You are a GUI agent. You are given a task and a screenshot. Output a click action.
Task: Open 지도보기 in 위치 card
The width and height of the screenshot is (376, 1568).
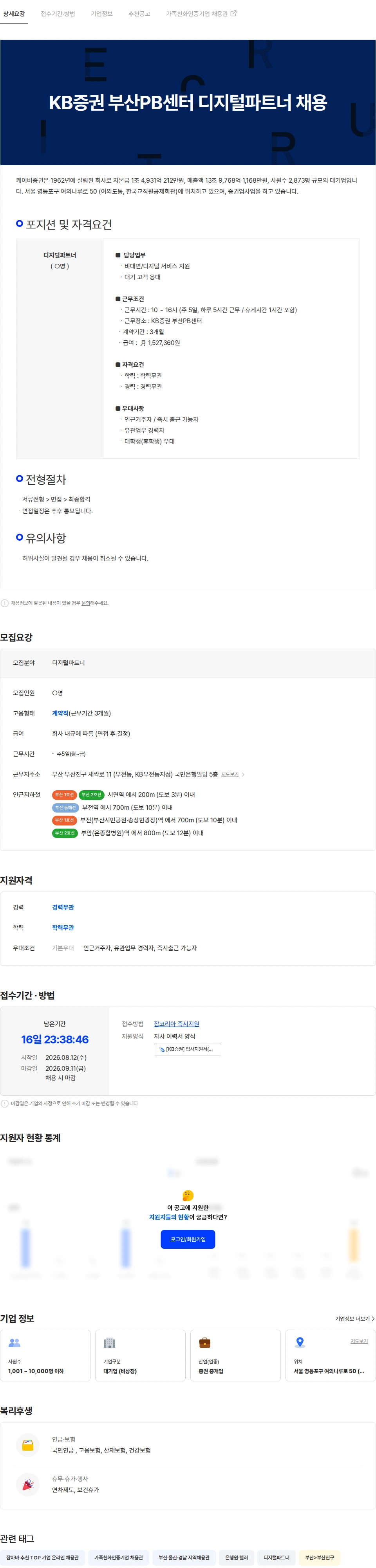pyautogui.click(x=359, y=1341)
